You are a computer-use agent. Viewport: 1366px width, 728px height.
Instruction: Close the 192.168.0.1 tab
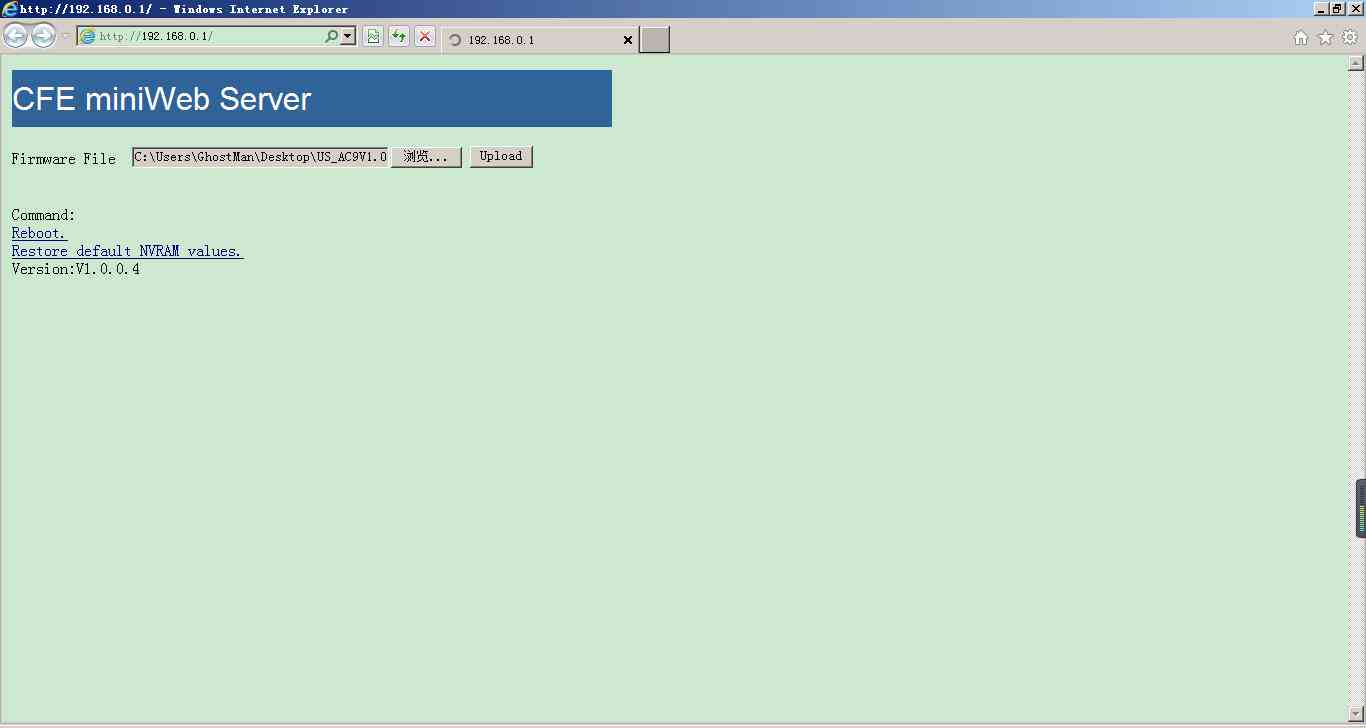[628, 40]
